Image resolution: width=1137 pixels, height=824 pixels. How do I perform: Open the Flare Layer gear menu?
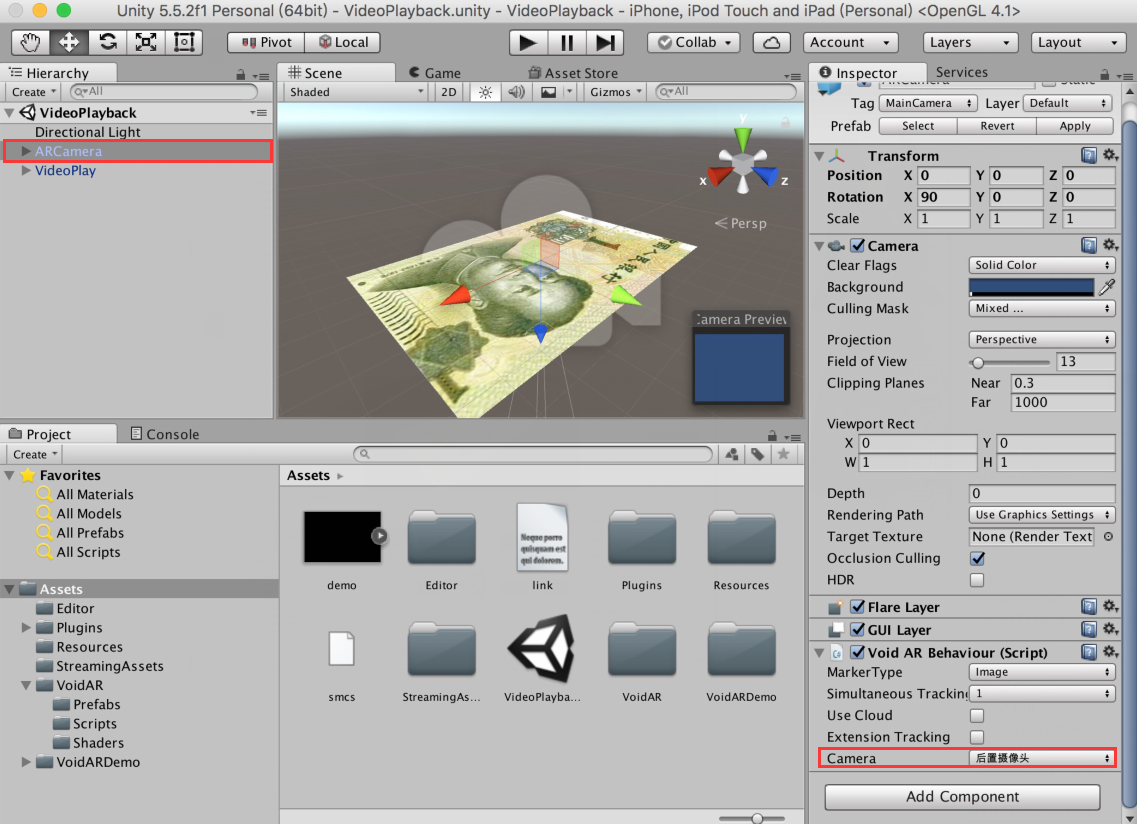click(1109, 606)
